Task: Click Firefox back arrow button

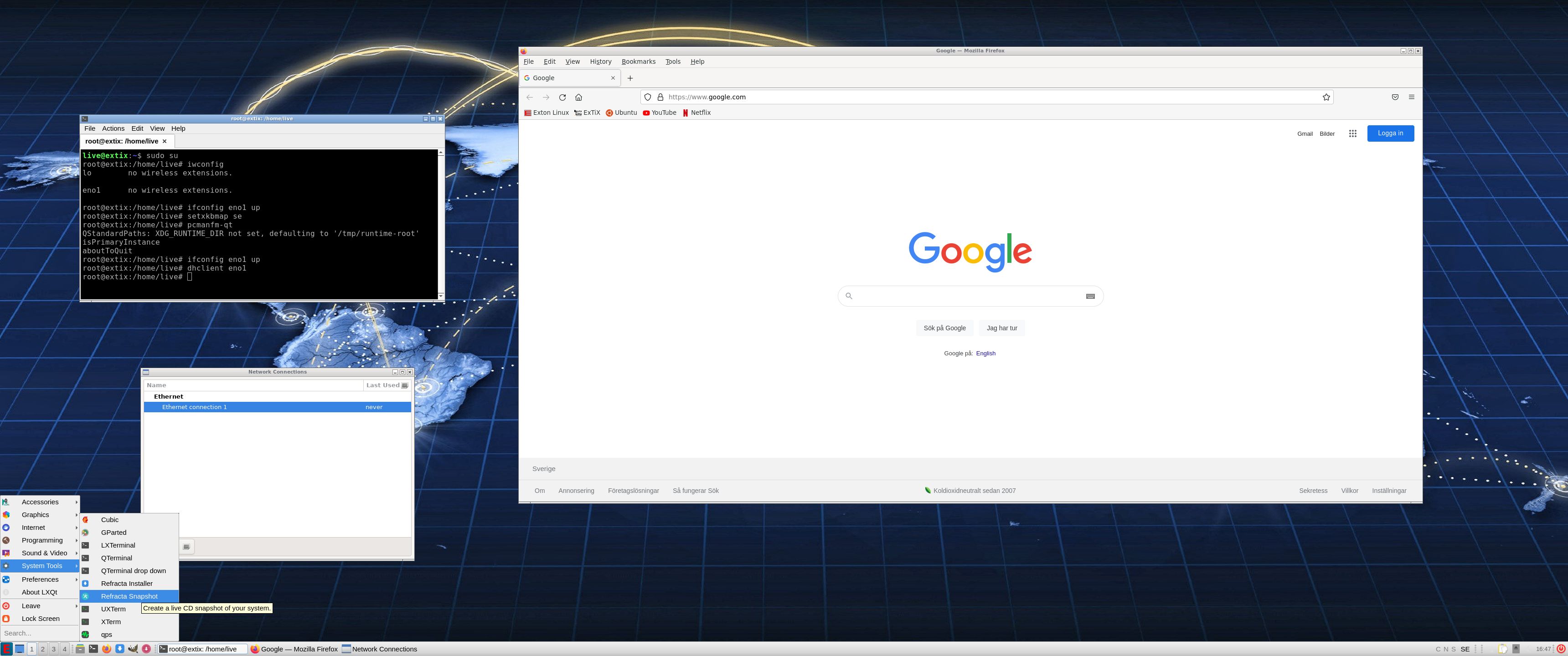Action: [x=529, y=97]
